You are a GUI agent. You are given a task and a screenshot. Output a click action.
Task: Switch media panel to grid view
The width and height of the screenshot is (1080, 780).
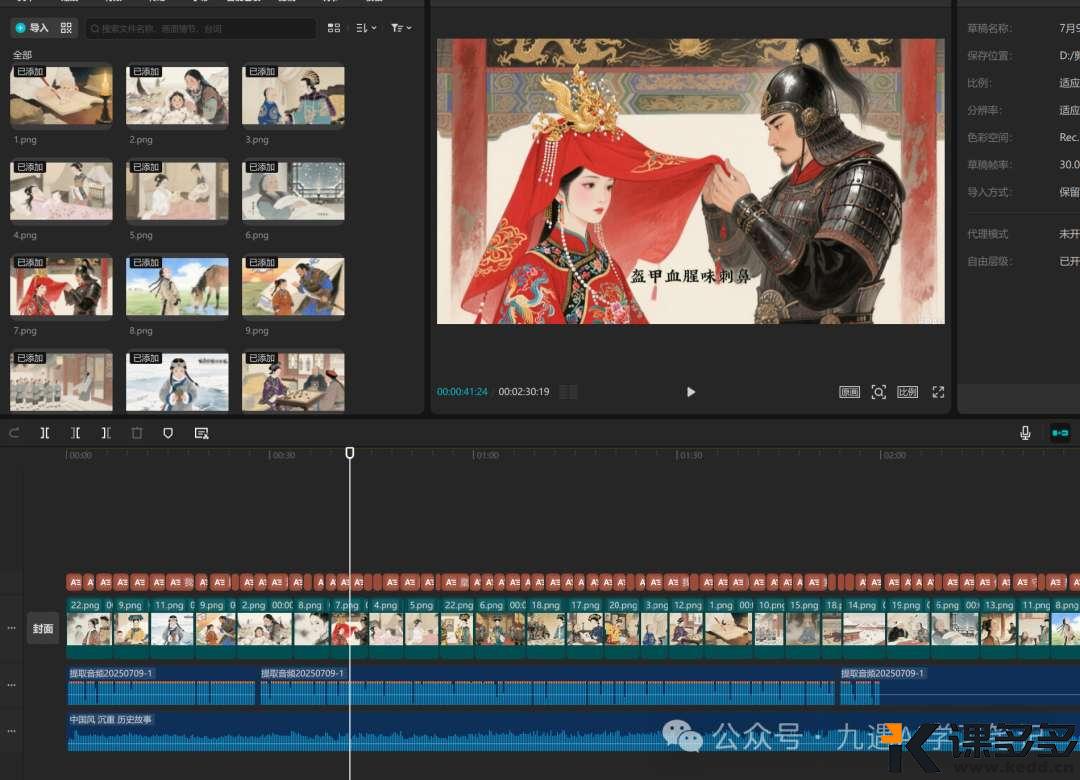(334, 27)
